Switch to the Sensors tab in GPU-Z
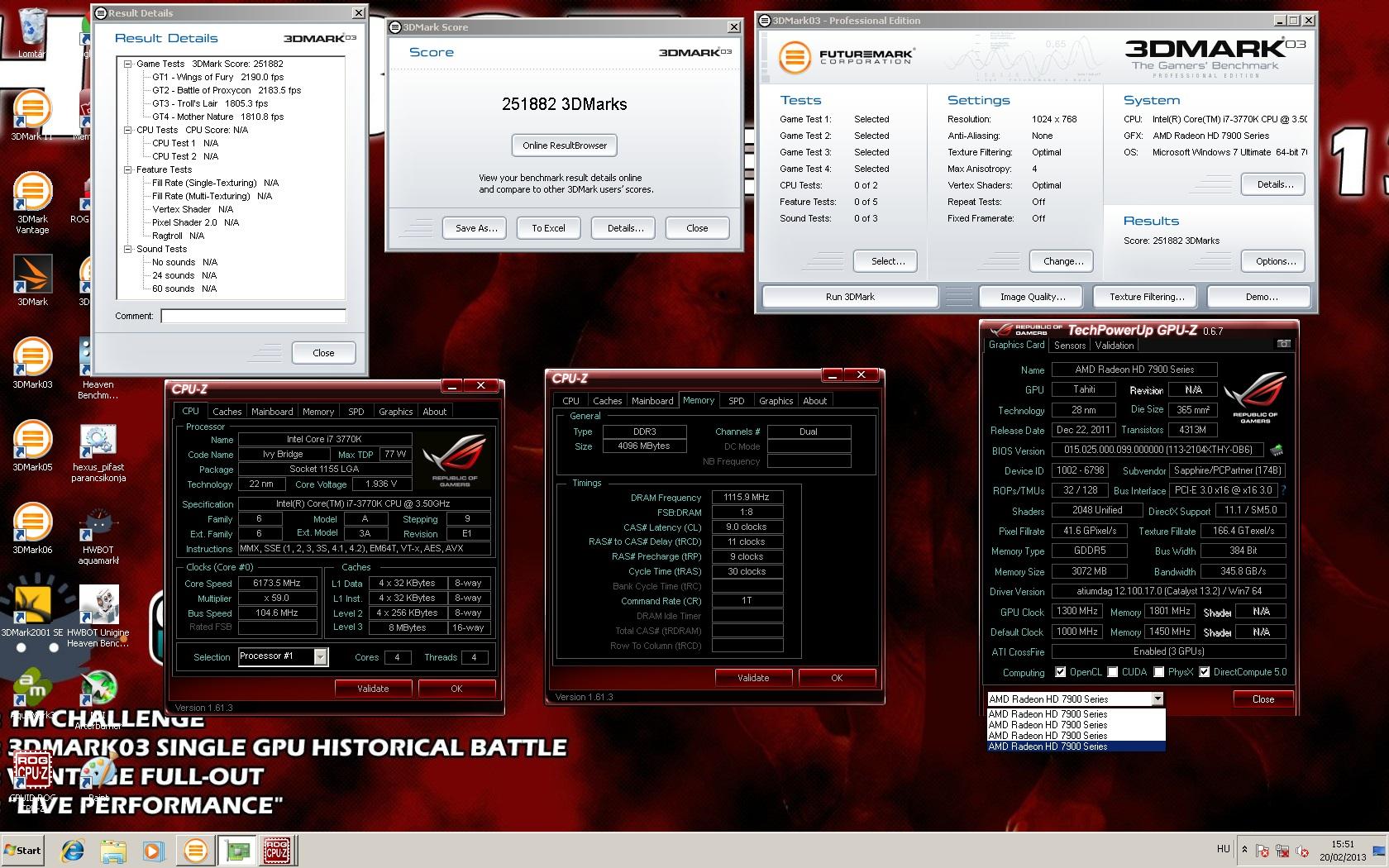 pyautogui.click(x=1070, y=346)
